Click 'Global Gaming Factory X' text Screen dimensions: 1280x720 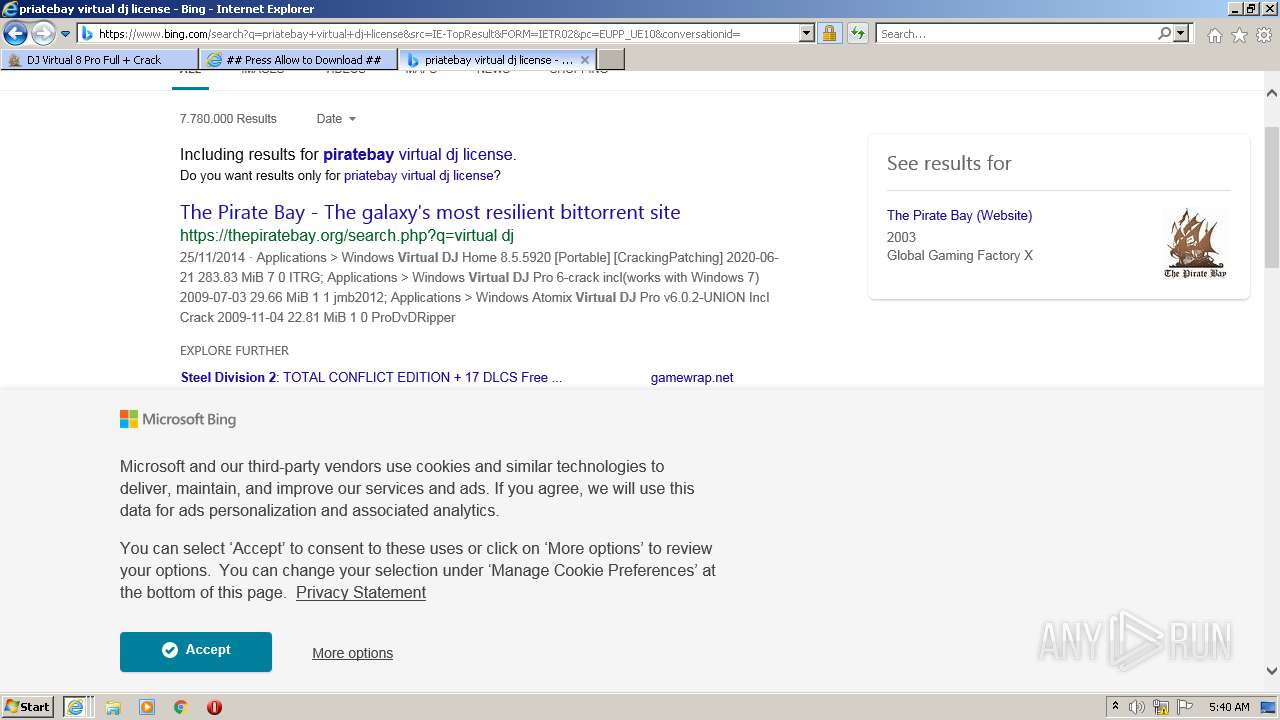point(960,256)
